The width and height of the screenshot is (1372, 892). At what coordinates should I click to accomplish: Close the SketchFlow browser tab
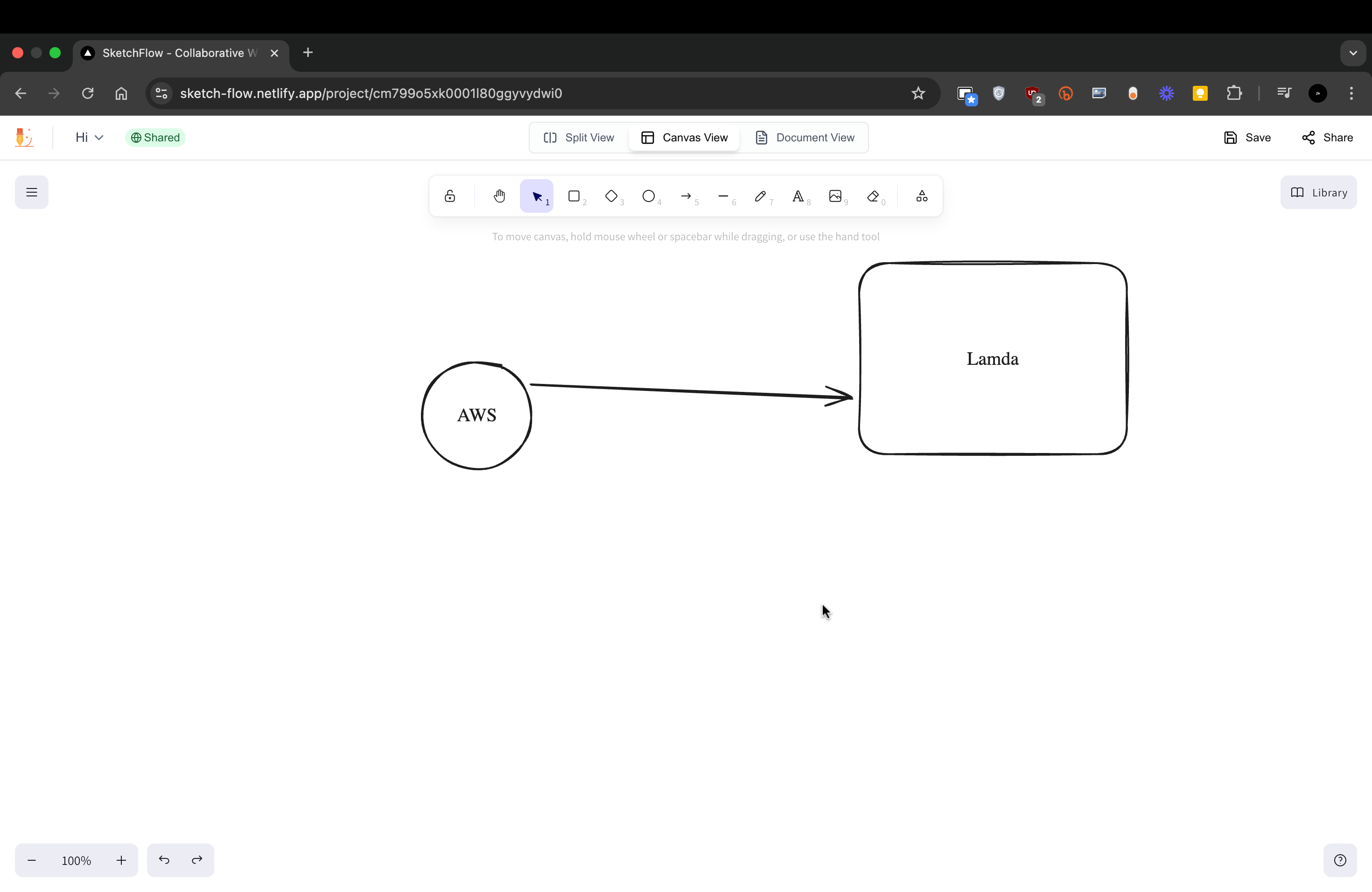click(x=274, y=53)
